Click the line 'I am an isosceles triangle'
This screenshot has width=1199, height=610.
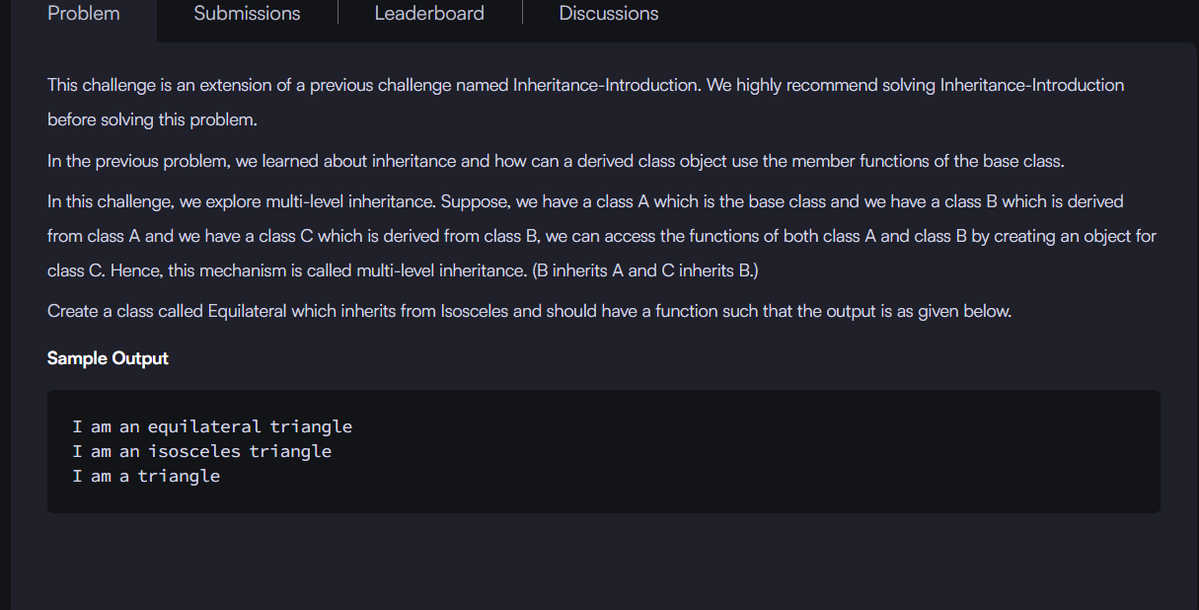click(x=203, y=451)
